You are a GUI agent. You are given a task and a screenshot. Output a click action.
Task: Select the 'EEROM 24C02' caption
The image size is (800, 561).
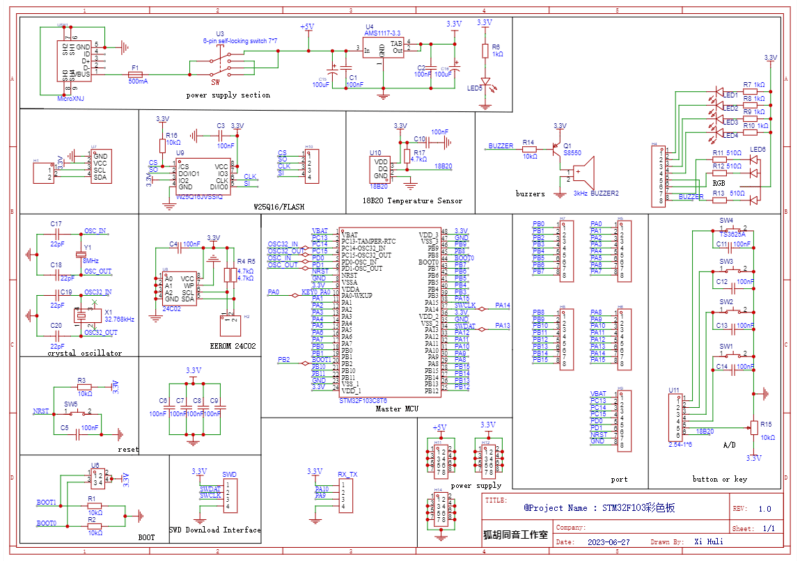[x=233, y=346]
